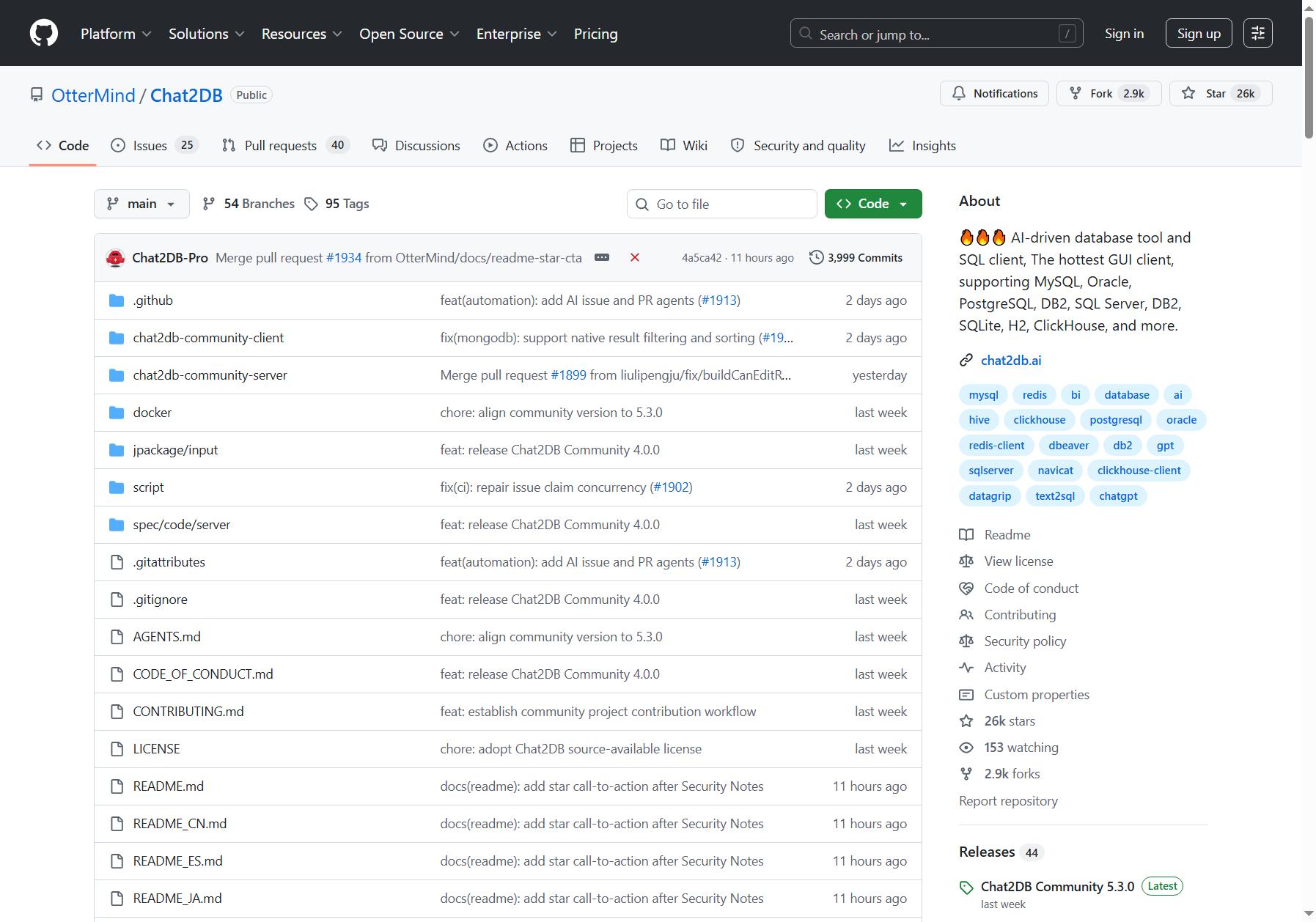
Task: Click the Sign in link
Action: click(1124, 34)
